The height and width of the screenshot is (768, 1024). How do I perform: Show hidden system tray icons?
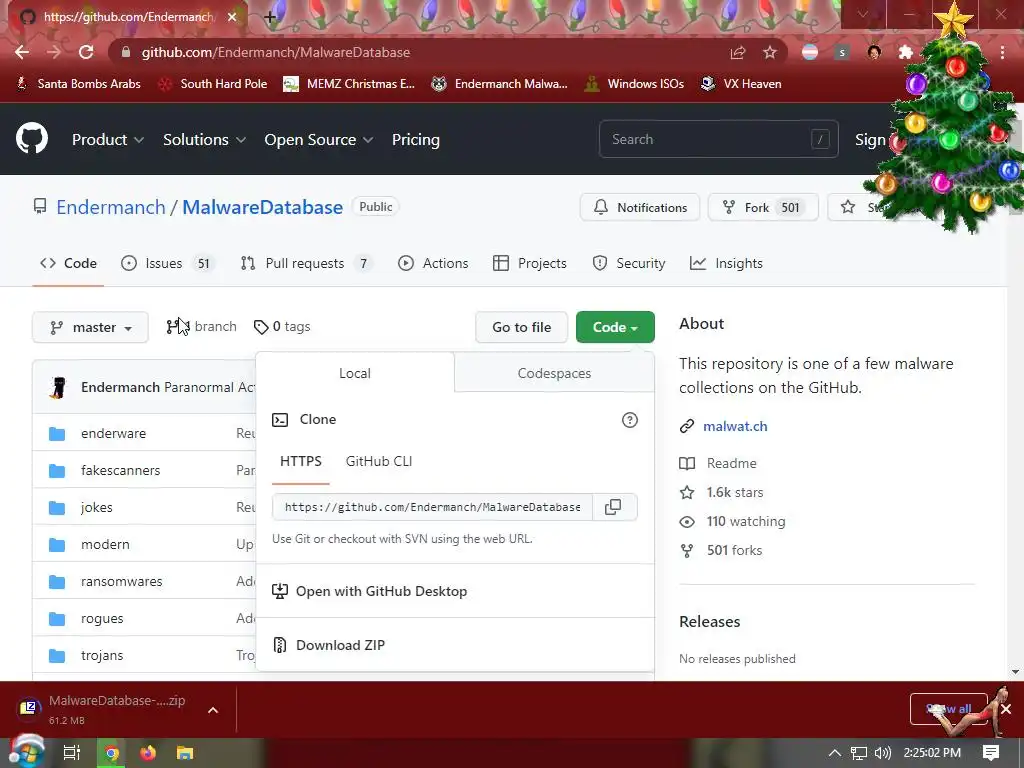click(x=835, y=753)
